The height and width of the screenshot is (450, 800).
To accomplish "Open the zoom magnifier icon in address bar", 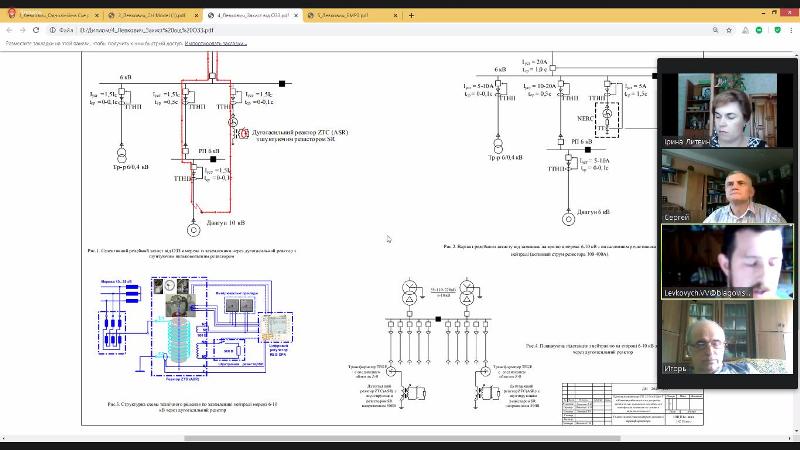I will point(716,31).
